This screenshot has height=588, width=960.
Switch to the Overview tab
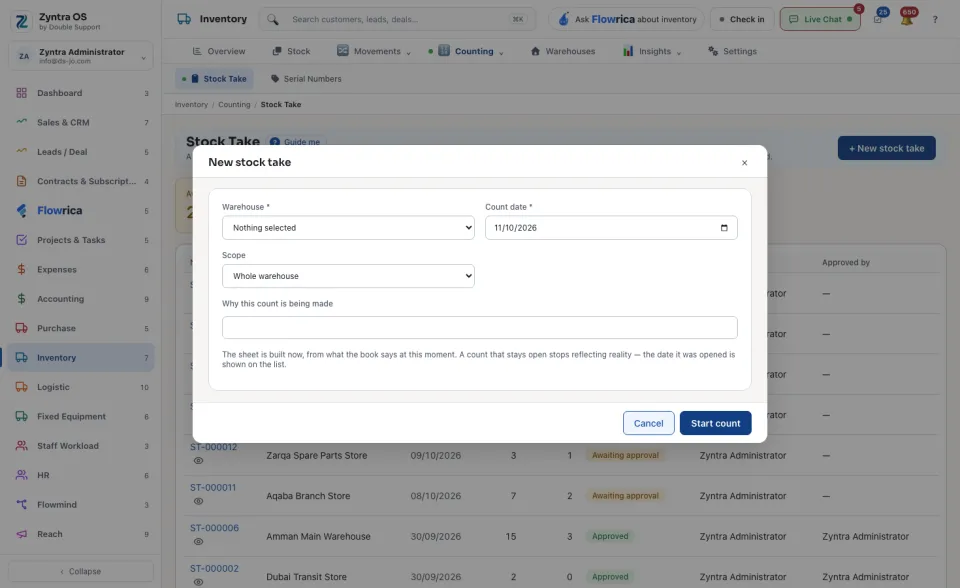tap(219, 51)
